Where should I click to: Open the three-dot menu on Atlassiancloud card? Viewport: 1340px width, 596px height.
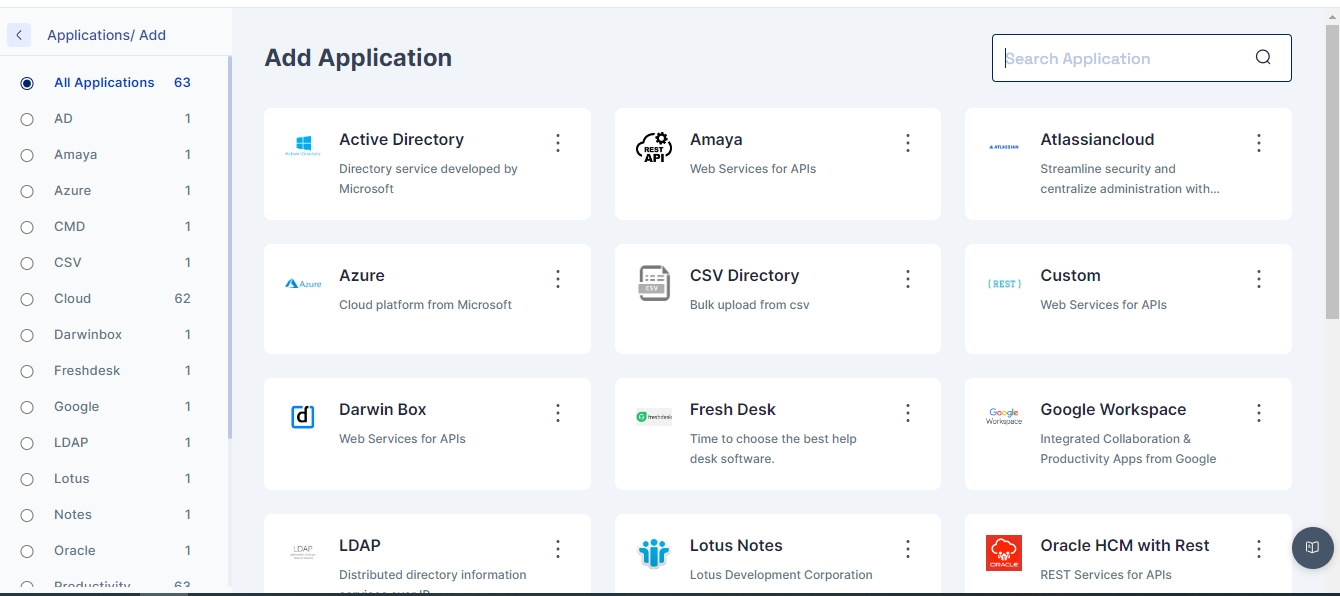(x=1259, y=143)
